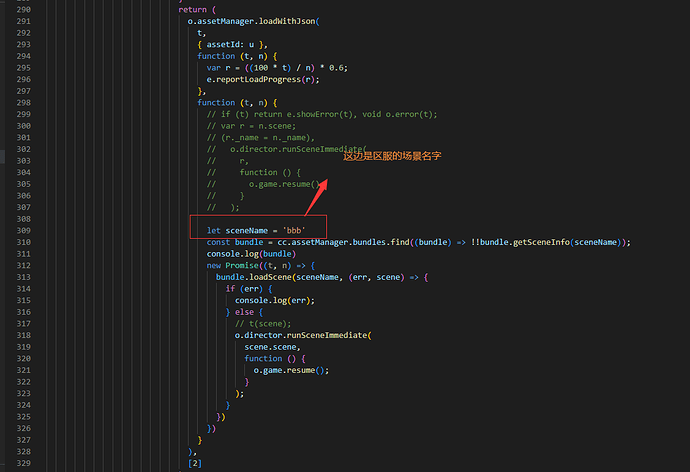Click 'bundle.loadScene(sceneName,' call
This screenshot has width=690, height=472.
pos(279,278)
